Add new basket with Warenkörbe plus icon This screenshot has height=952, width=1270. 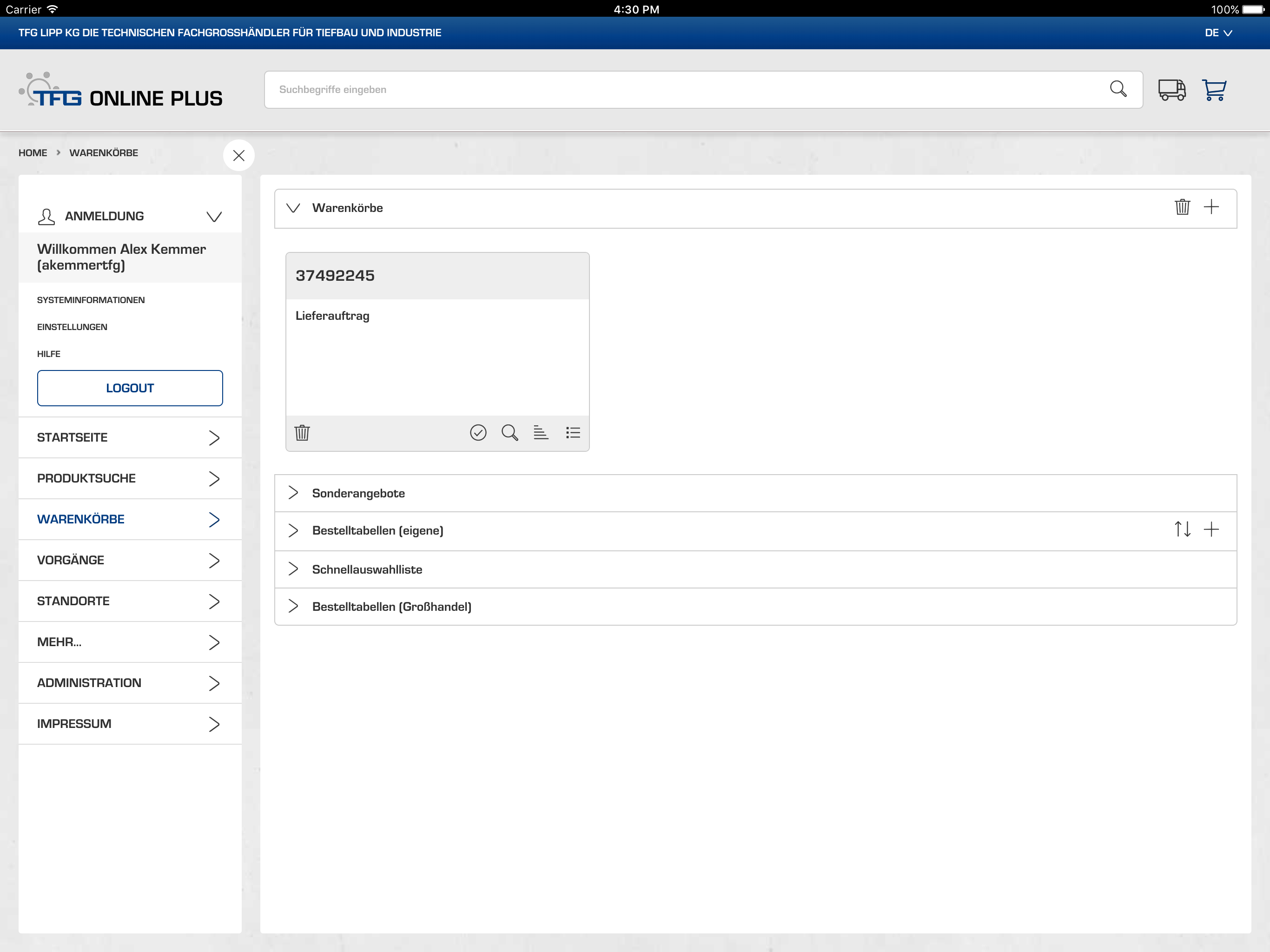point(1211,207)
